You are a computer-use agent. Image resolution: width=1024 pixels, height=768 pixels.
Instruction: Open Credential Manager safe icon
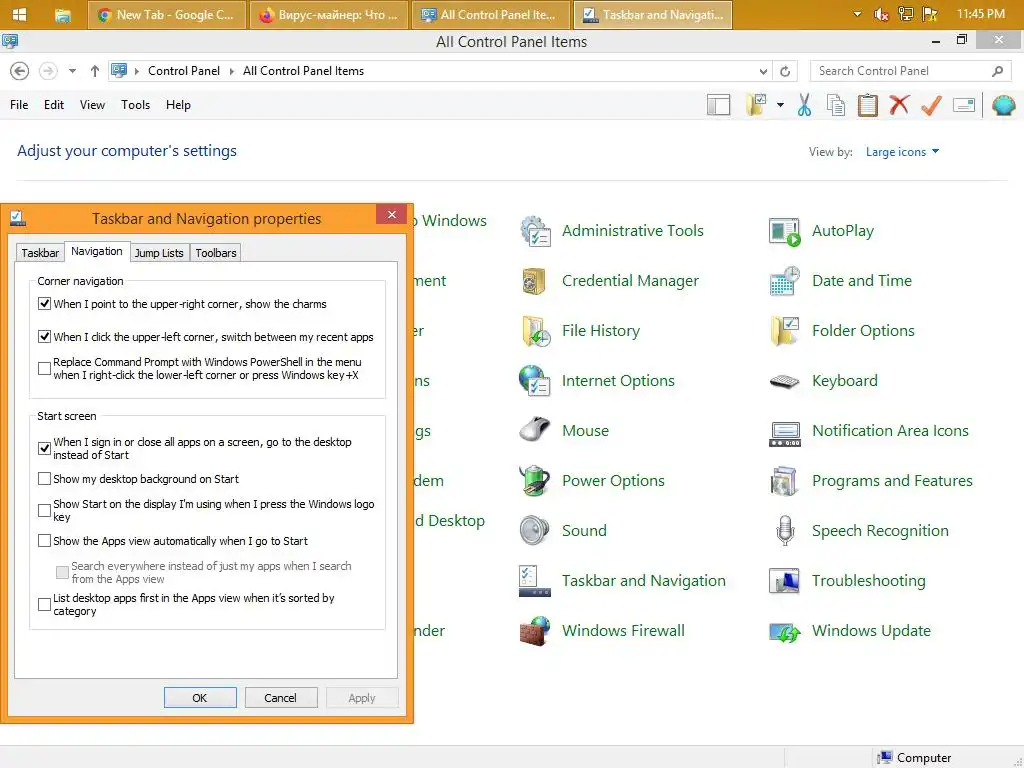pyautogui.click(x=535, y=281)
